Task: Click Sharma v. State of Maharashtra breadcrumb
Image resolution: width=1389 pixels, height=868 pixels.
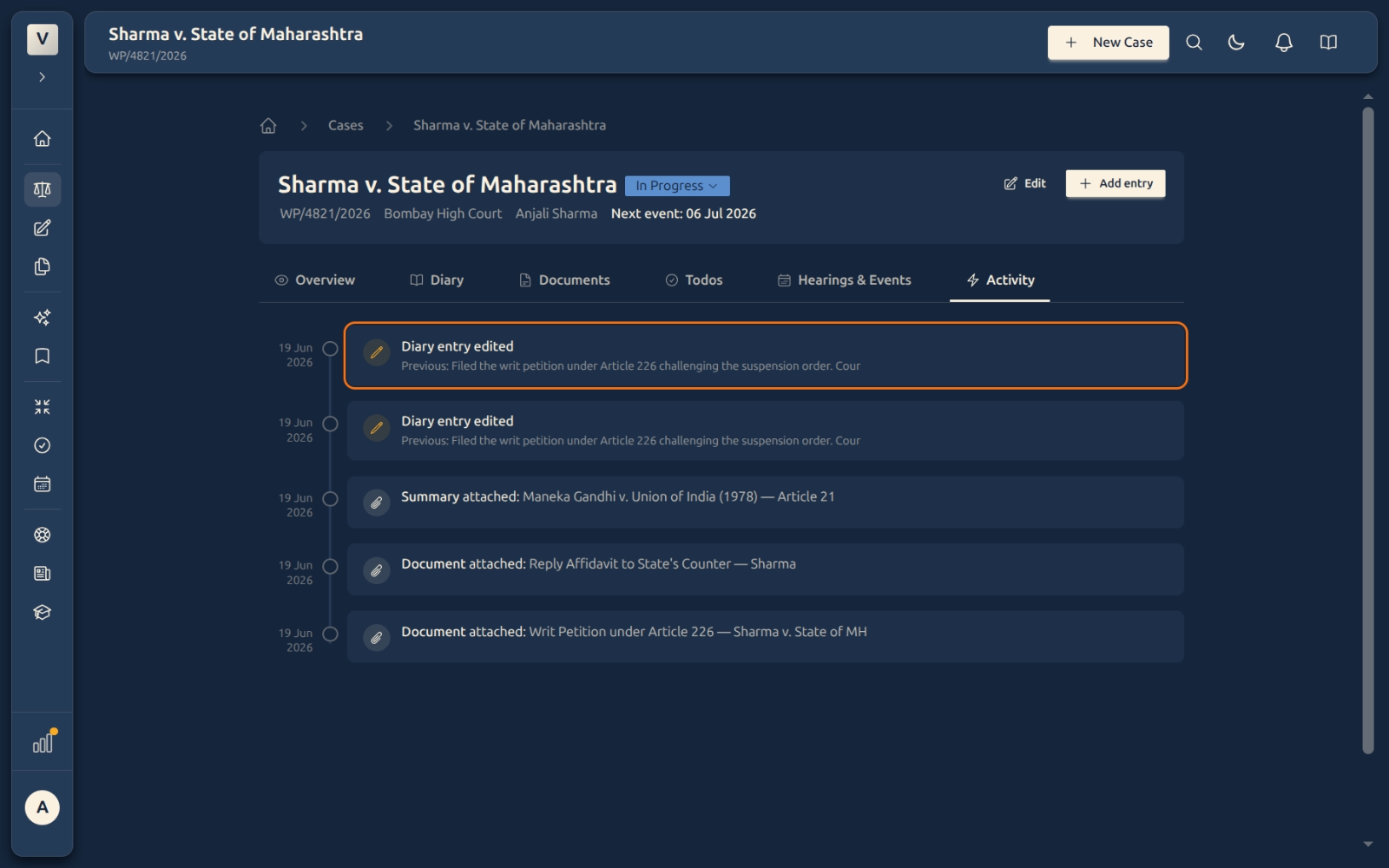Action: point(510,126)
